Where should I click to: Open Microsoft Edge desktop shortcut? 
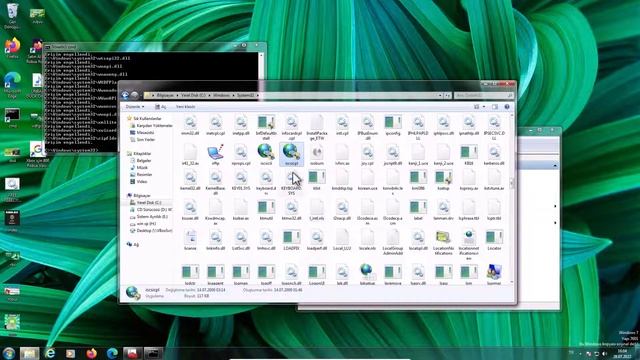click(x=12, y=85)
